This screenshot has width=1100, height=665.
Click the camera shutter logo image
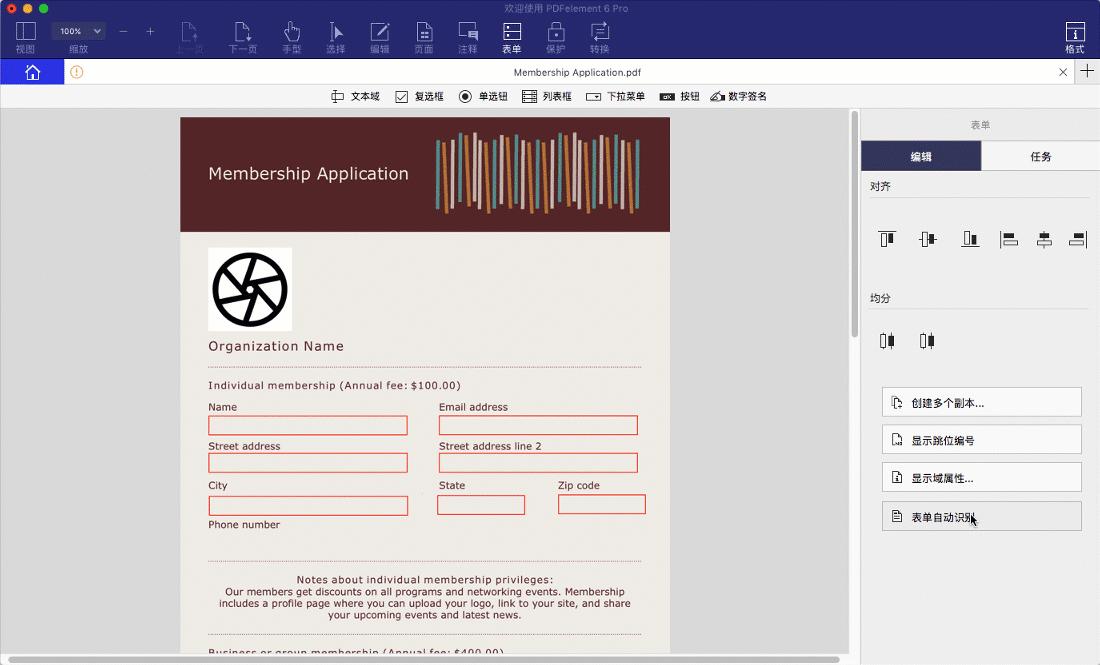[x=250, y=289]
